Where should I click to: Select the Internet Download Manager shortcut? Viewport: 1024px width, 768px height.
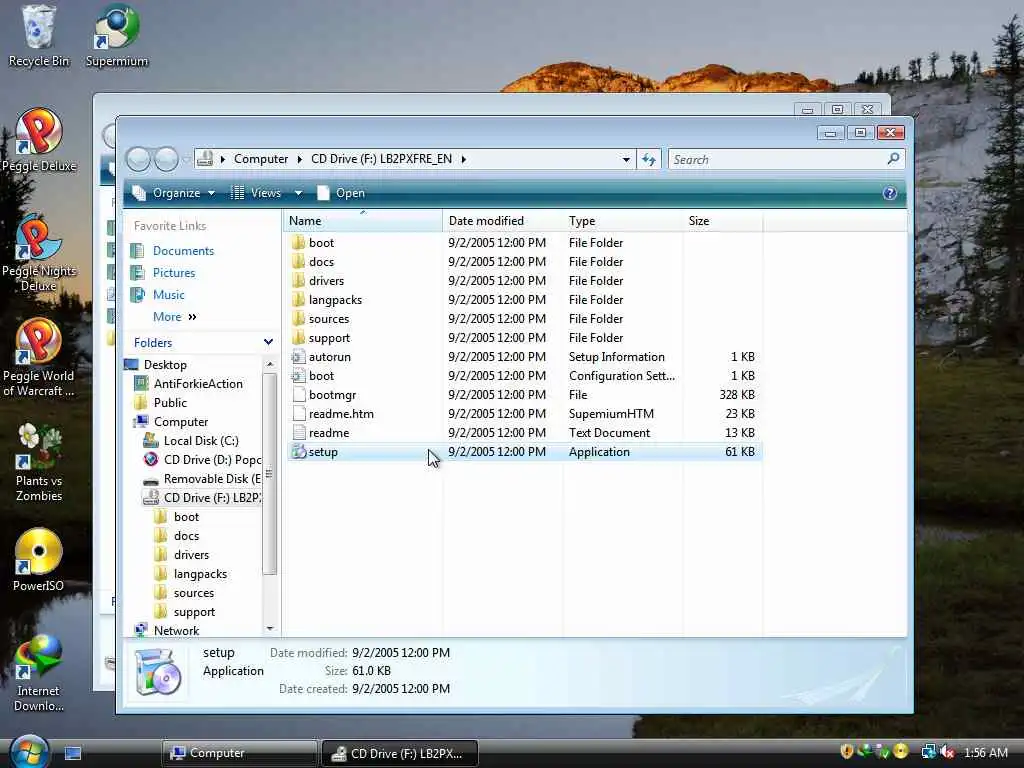(x=39, y=673)
